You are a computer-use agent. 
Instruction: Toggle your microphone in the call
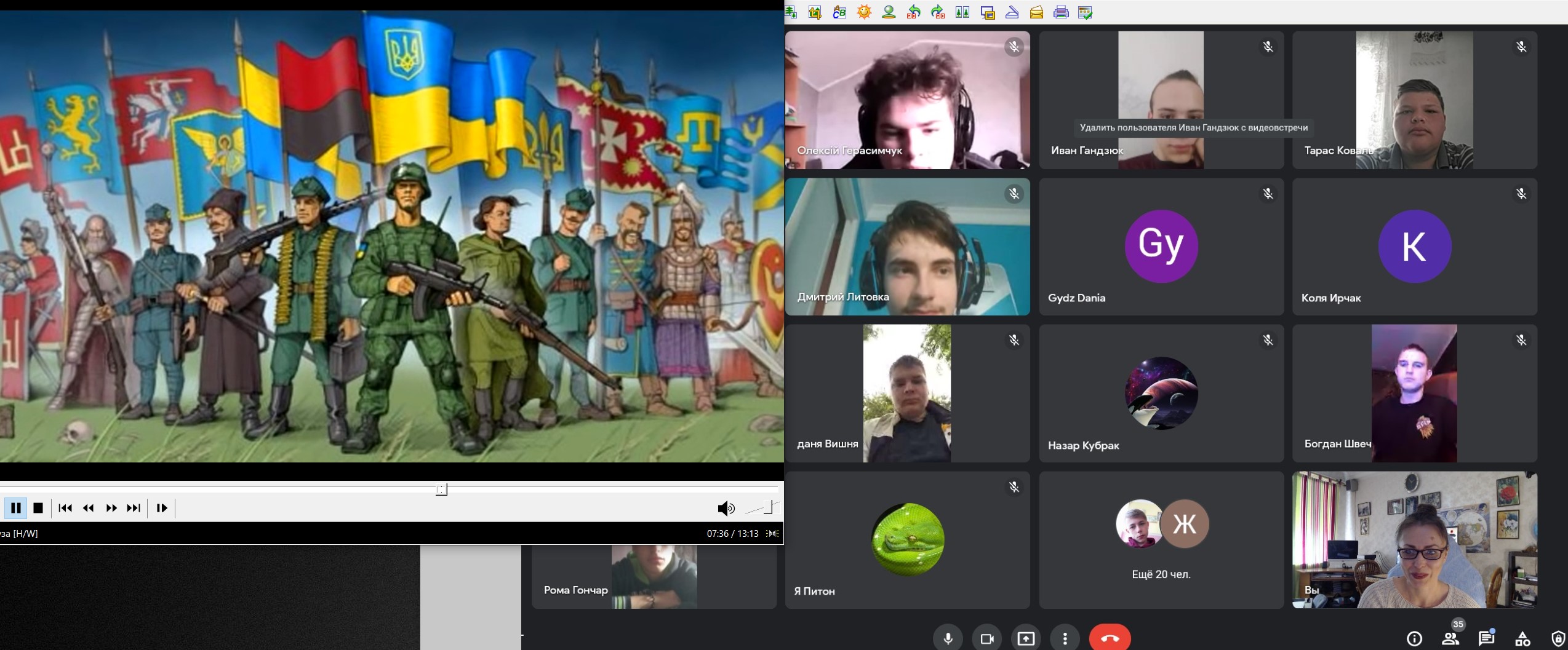[948, 639]
